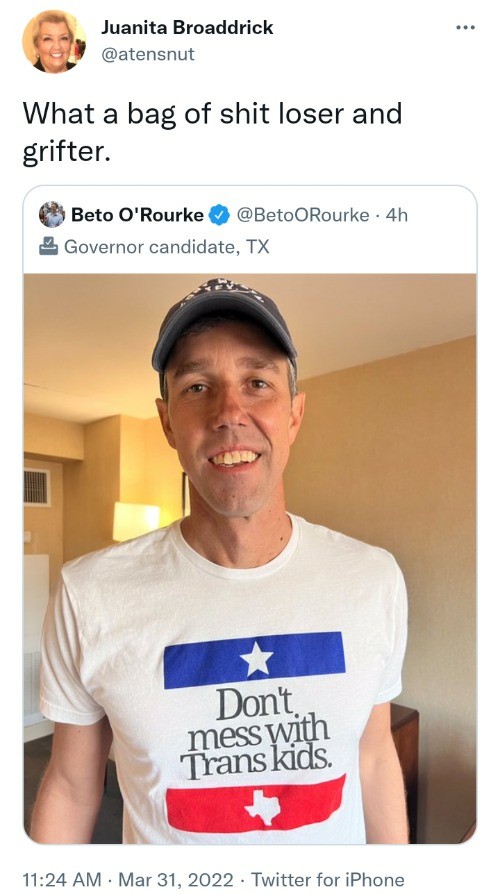Image resolution: width=500 pixels, height=894 pixels.
Task: Click the Governor candidate, TX label
Action: pos(166,247)
